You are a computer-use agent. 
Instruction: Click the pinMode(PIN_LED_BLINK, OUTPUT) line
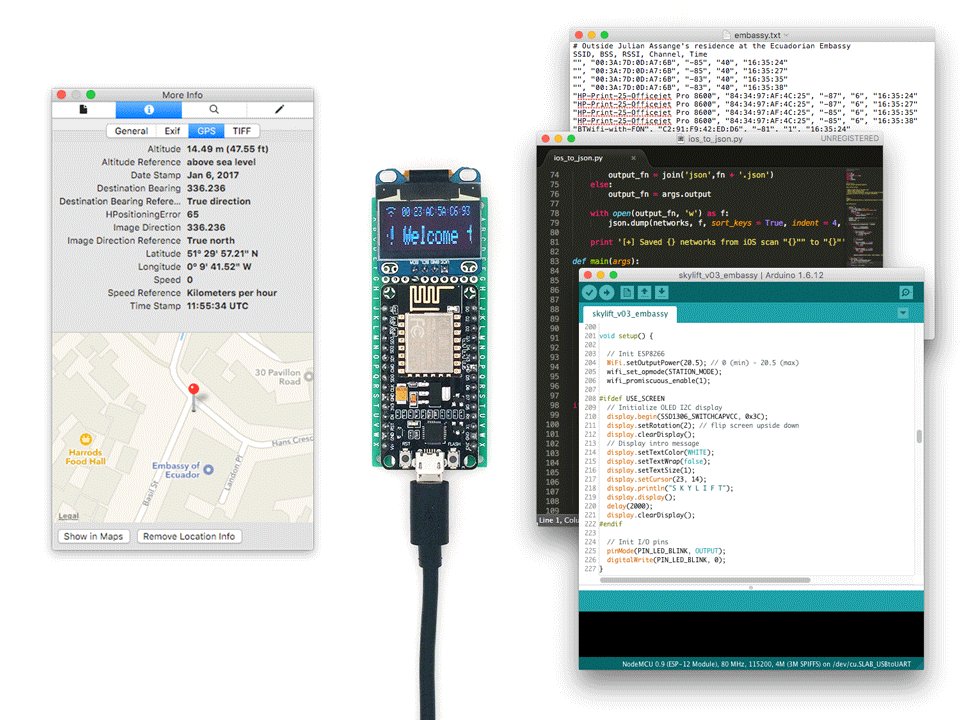[666, 550]
